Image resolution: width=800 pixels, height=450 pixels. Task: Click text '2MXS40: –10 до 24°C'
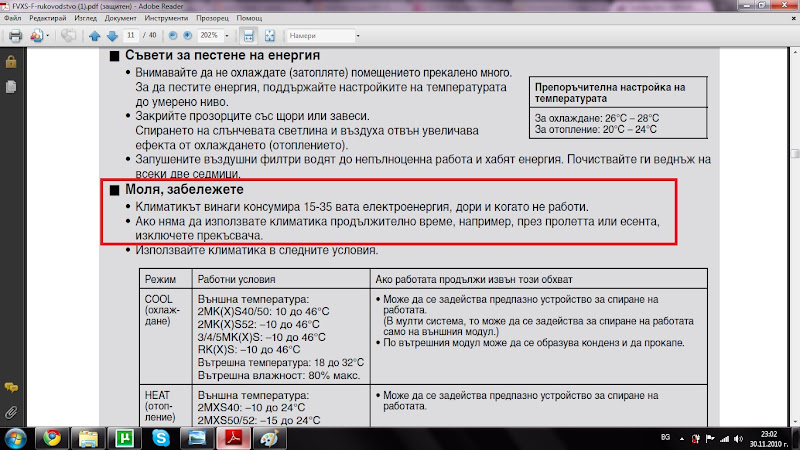pyautogui.click(x=251, y=408)
